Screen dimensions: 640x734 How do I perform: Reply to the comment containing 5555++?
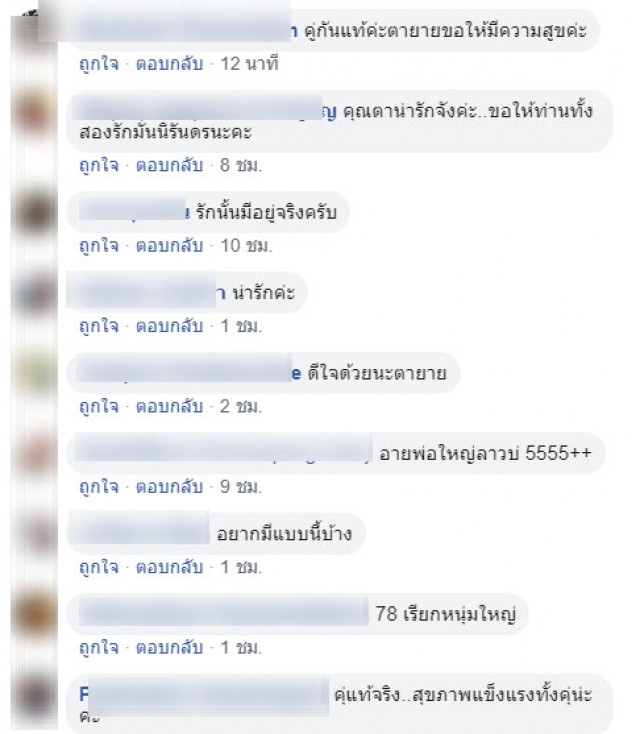click(x=169, y=487)
